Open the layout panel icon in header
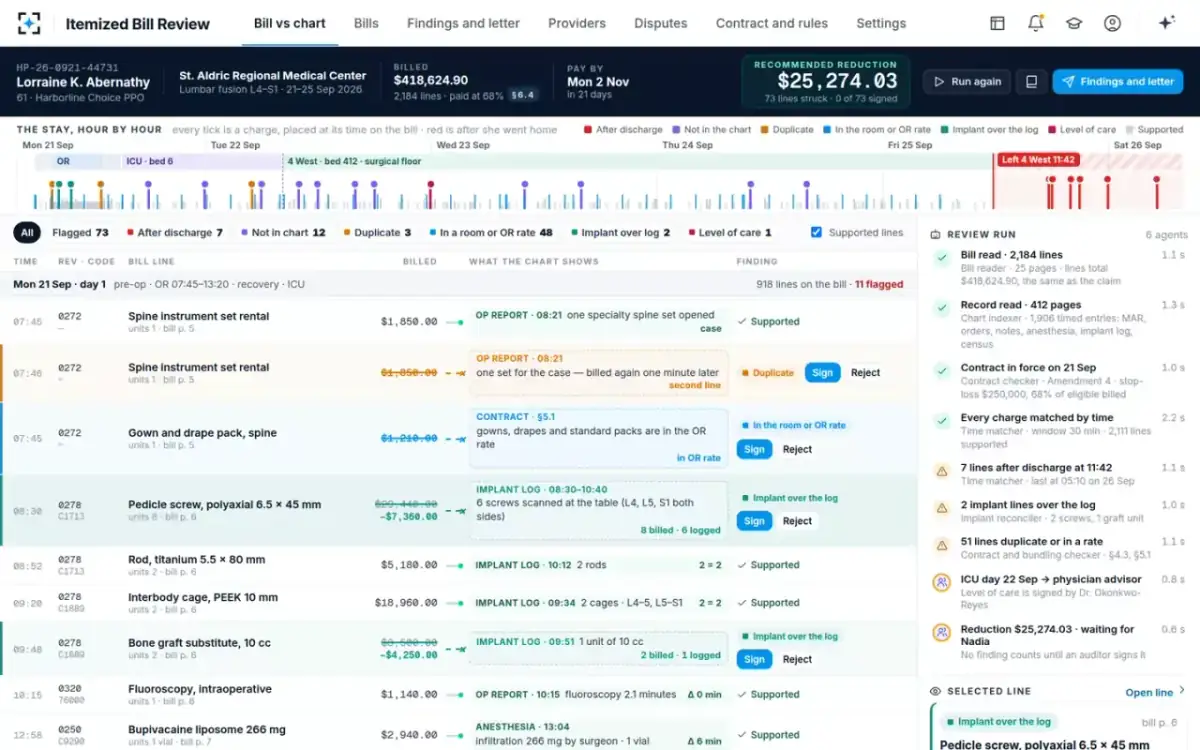Viewport: 1200px width, 750px height. click(x=997, y=23)
